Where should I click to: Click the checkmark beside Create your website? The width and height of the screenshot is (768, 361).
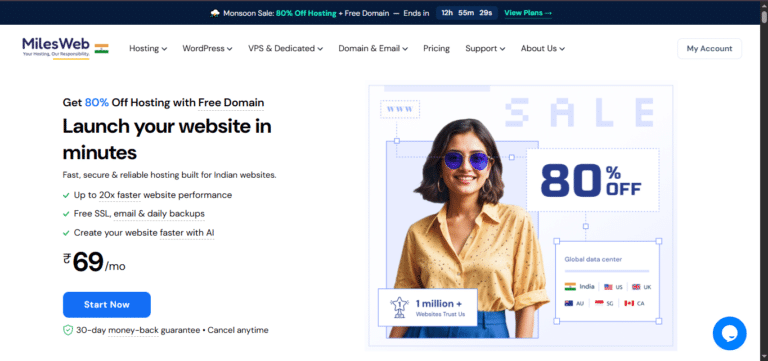coord(66,233)
